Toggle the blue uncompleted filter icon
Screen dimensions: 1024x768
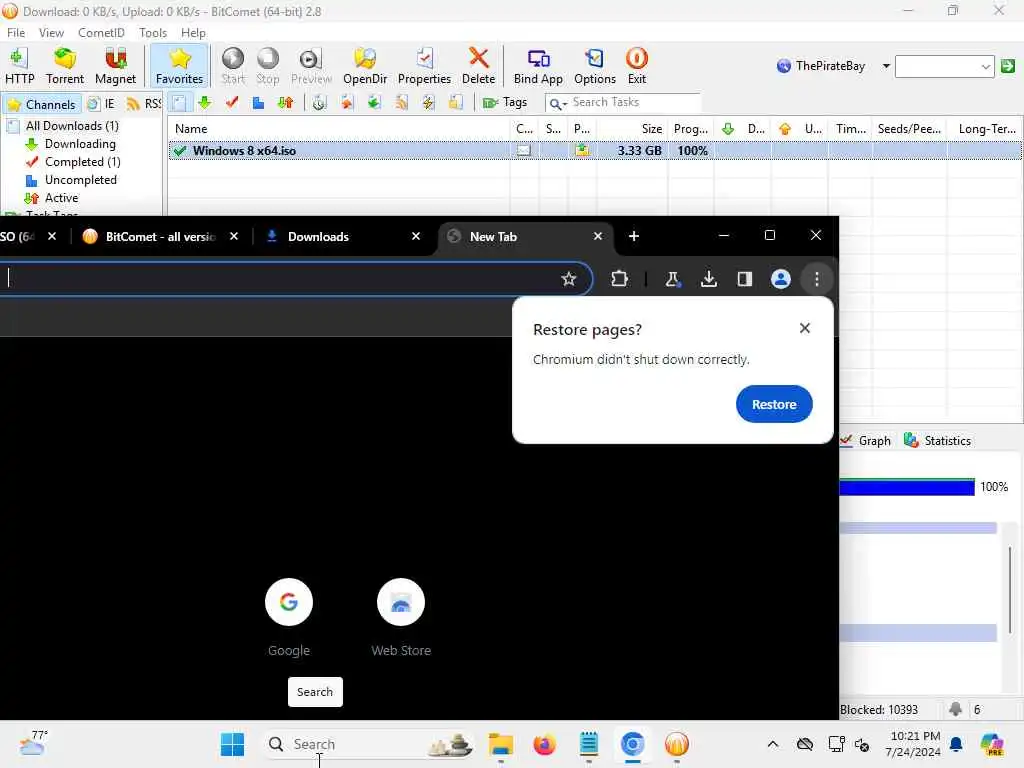[259, 103]
